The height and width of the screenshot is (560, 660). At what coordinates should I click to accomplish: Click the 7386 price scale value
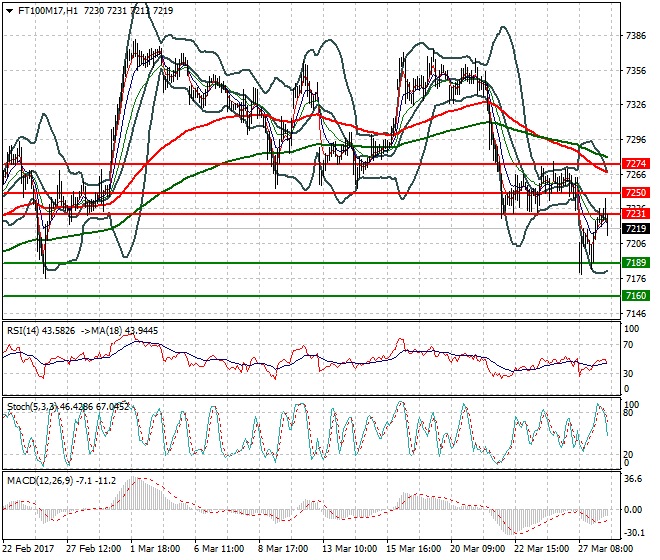tap(636, 36)
